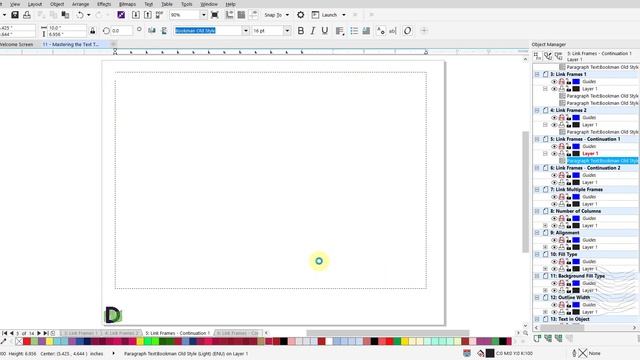This screenshot has width=640, height=360.
Task: Toggle the eye on Guides under 4: Link Frames 2
Action: tap(554, 118)
